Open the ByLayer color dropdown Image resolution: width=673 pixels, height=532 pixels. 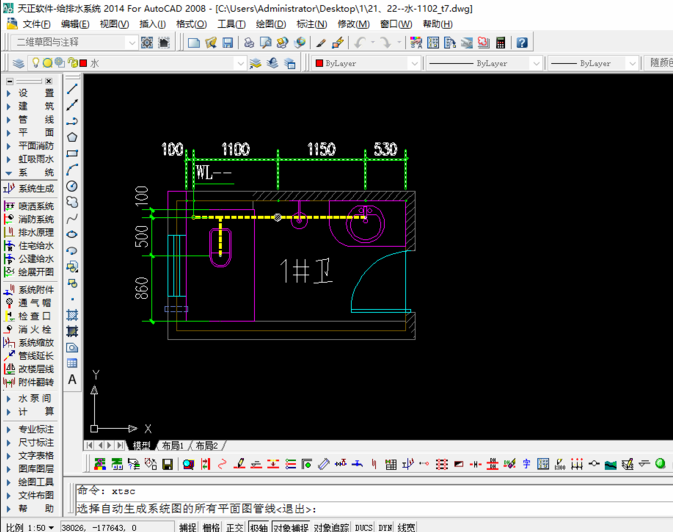[x=366, y=63]
